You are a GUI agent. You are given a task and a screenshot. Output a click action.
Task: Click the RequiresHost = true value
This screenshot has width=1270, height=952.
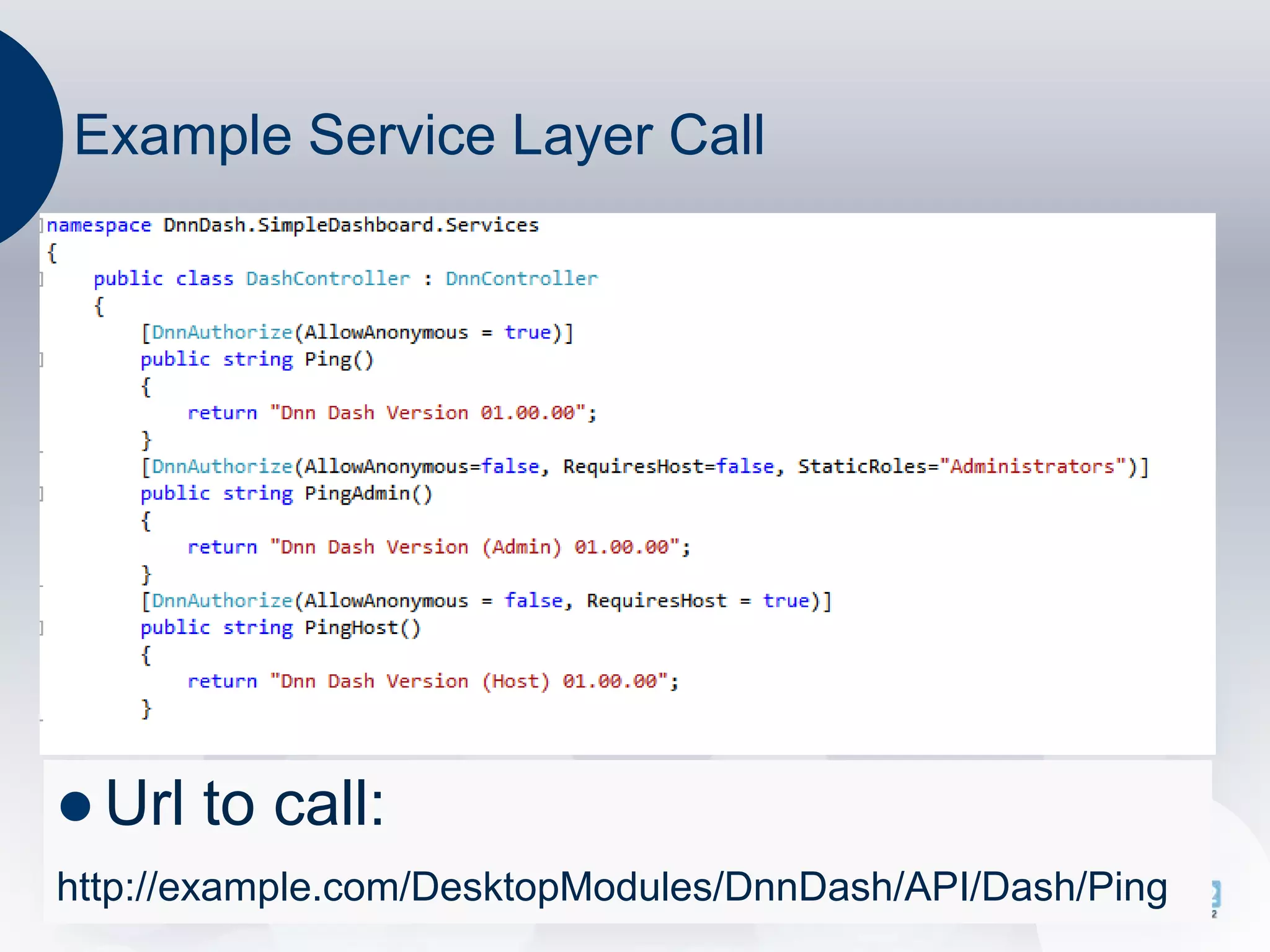point(786,601)
